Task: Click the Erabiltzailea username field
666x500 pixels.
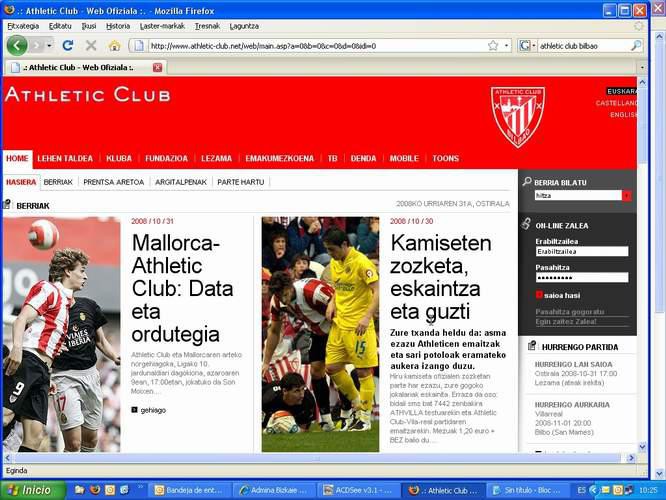Action: [x=581, y=251]
